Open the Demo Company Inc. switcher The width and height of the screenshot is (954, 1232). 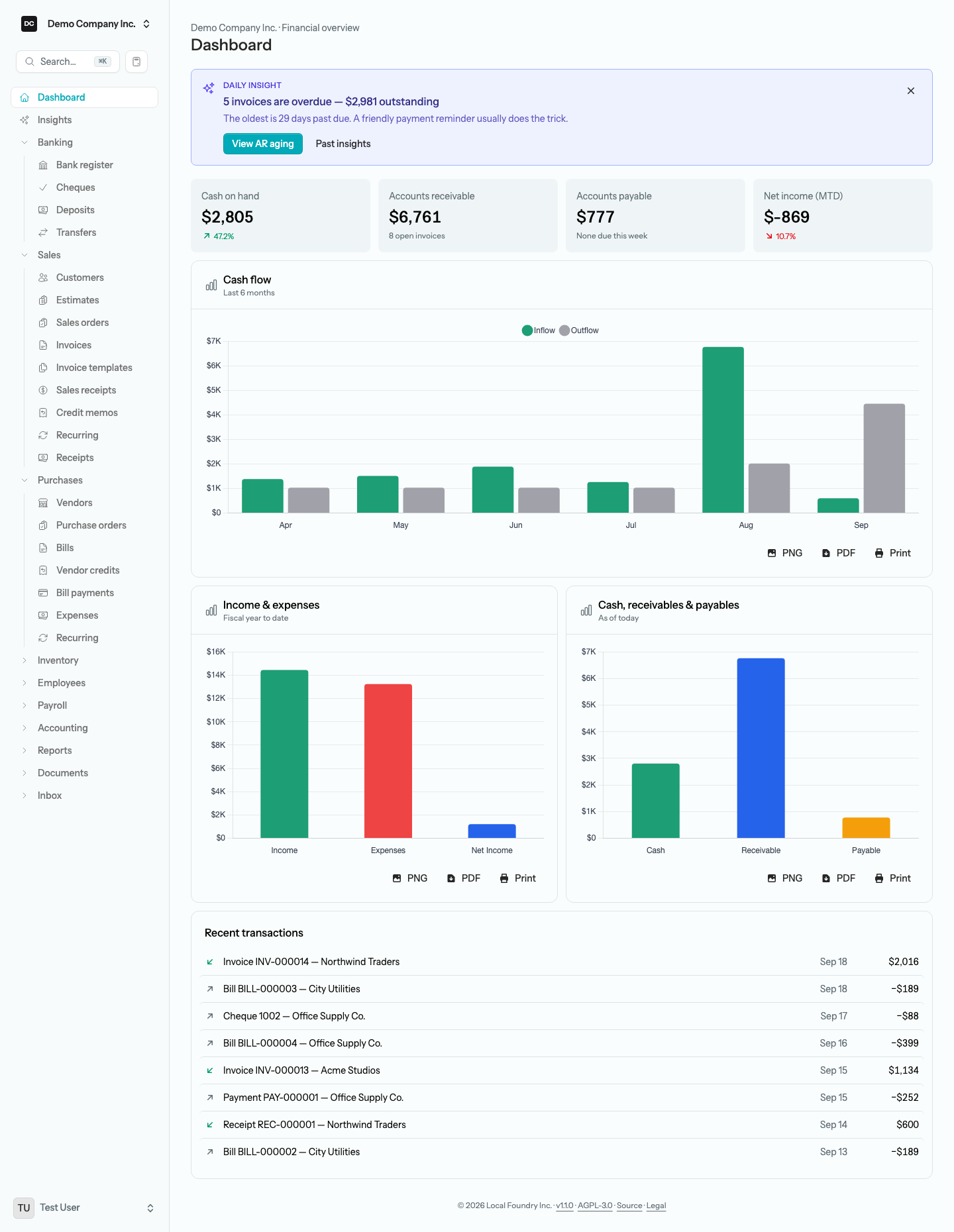coord(85,24)
